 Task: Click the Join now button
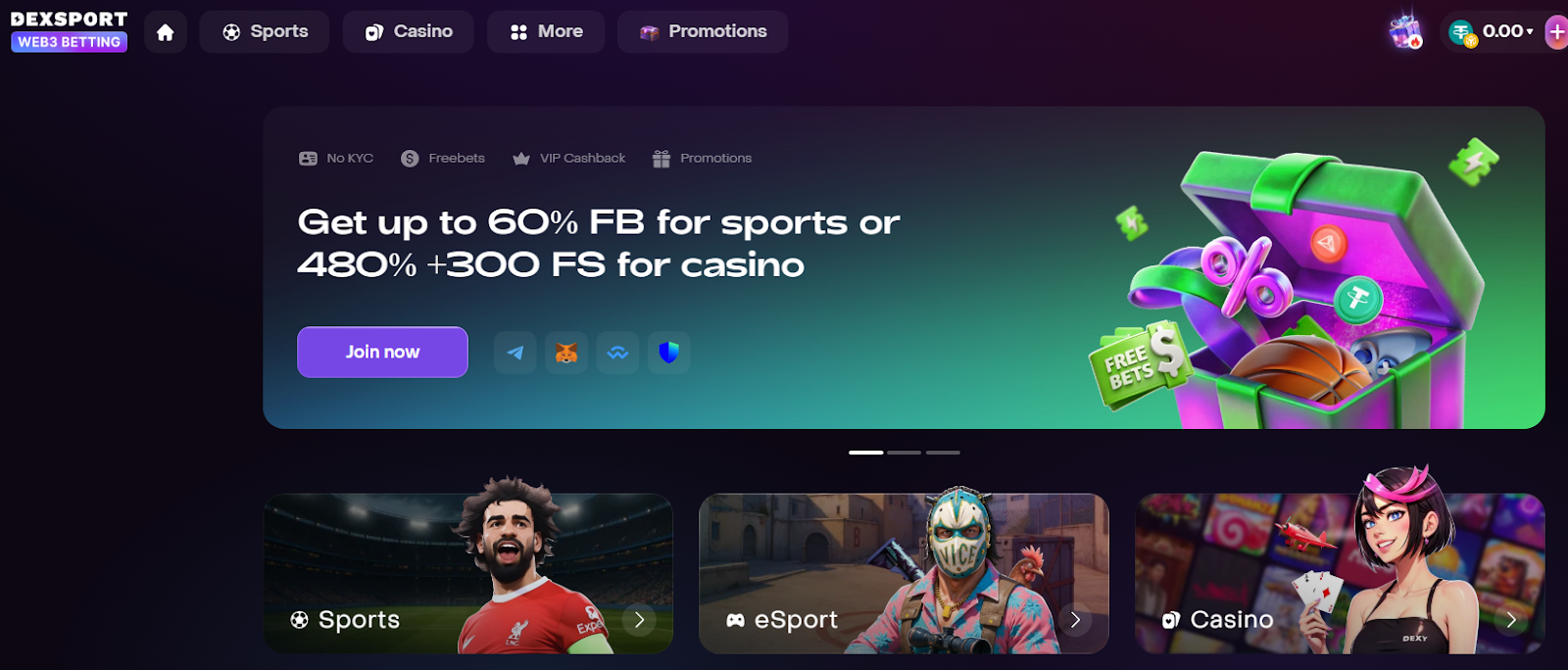click(x=382, y=352)
